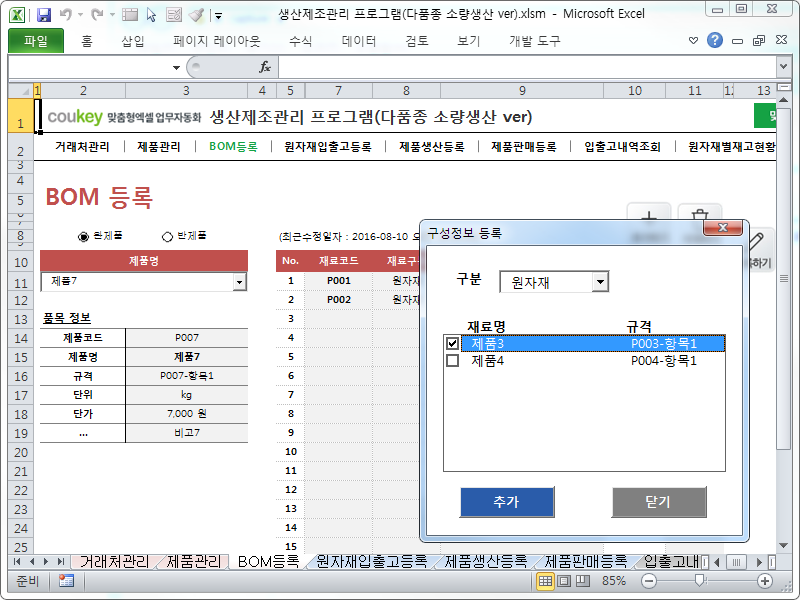The height and width of the screenshot is (600, 800).
Task: Click the 85% zoom level in status bar
Action: pyautogui.click(x=614, y=581)
